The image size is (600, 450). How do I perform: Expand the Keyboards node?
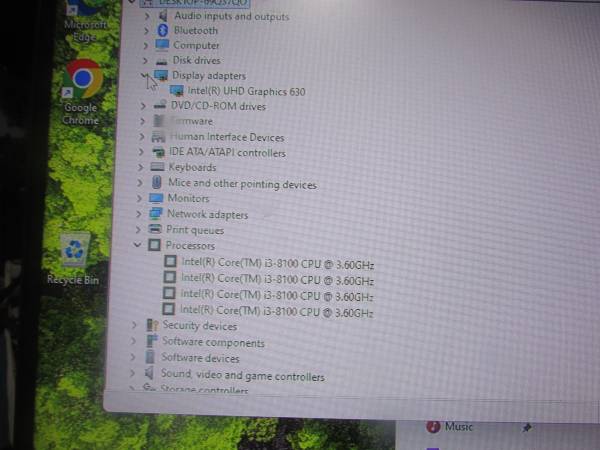coord(140,167)
